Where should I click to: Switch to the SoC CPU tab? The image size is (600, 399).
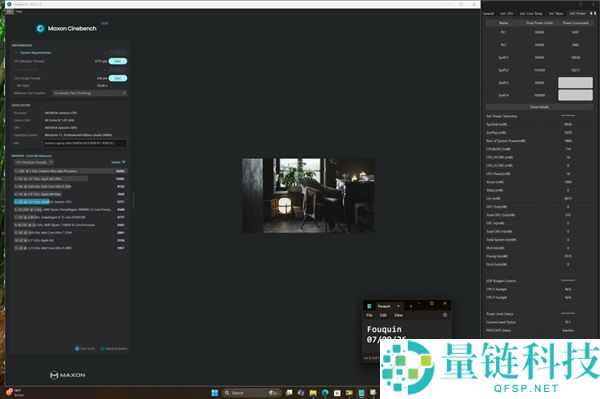coord(507,13)
